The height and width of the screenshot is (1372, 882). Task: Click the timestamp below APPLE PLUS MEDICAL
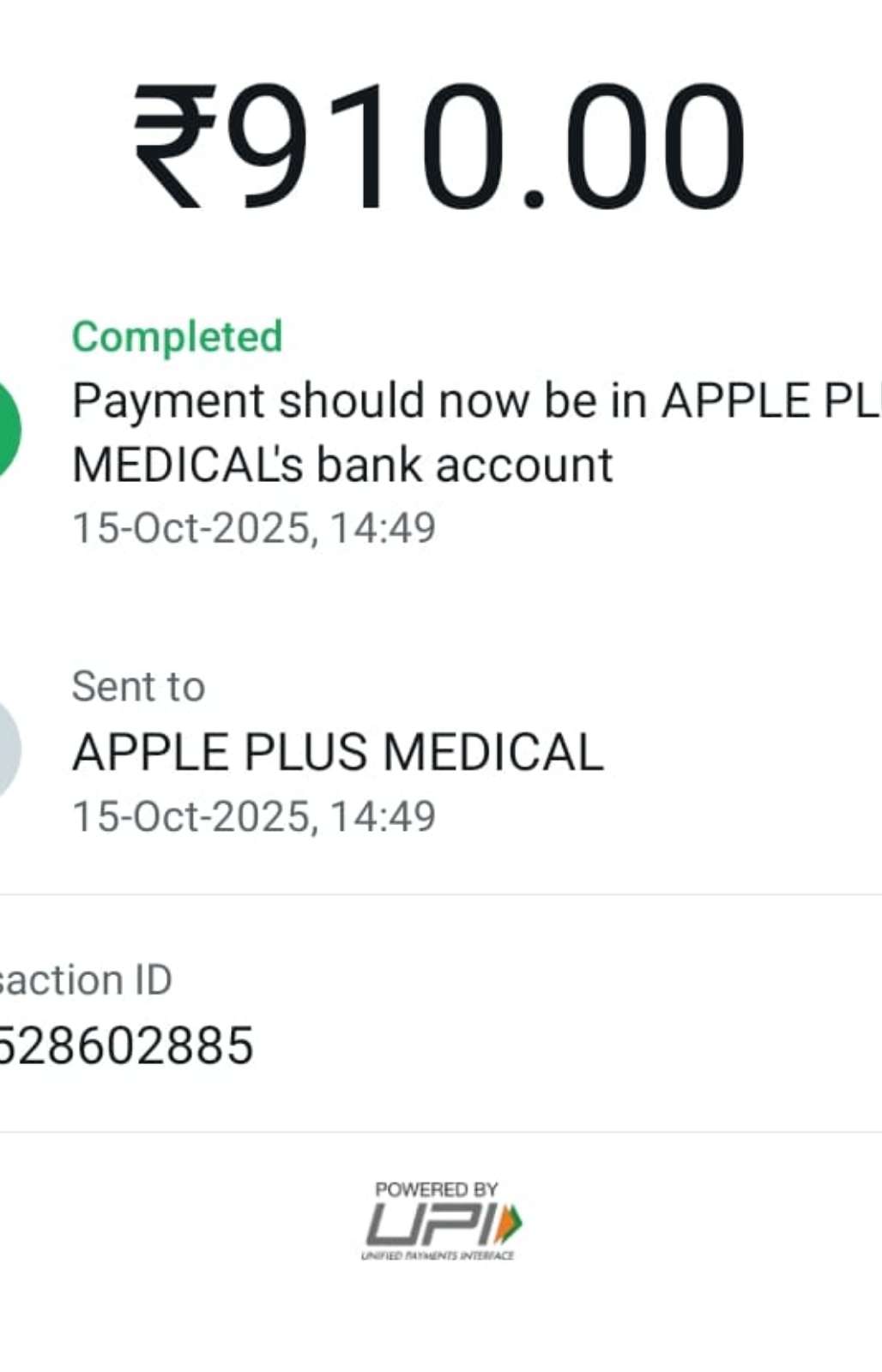[x=254, y=815]
